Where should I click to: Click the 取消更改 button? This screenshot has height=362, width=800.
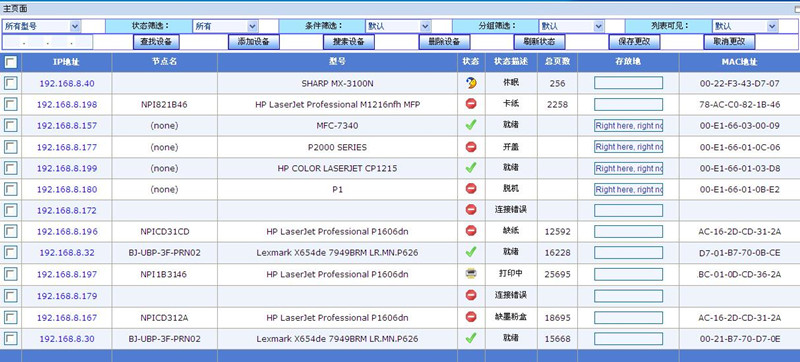click(730, 42)
